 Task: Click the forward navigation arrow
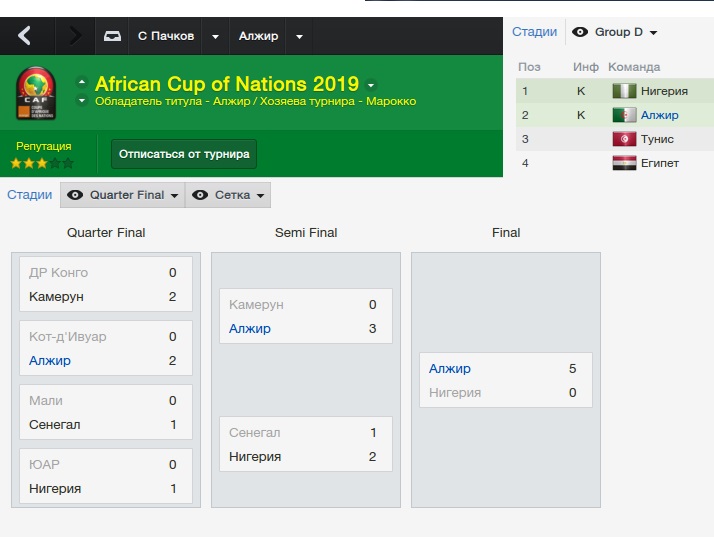coord(75,37)
